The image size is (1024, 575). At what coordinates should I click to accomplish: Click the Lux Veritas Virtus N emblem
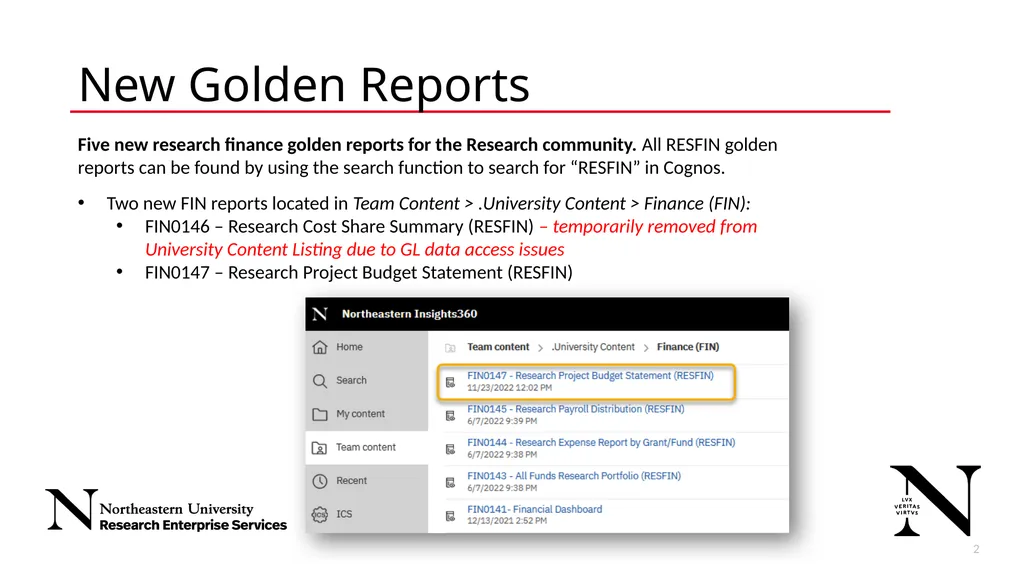coord(935,501)
